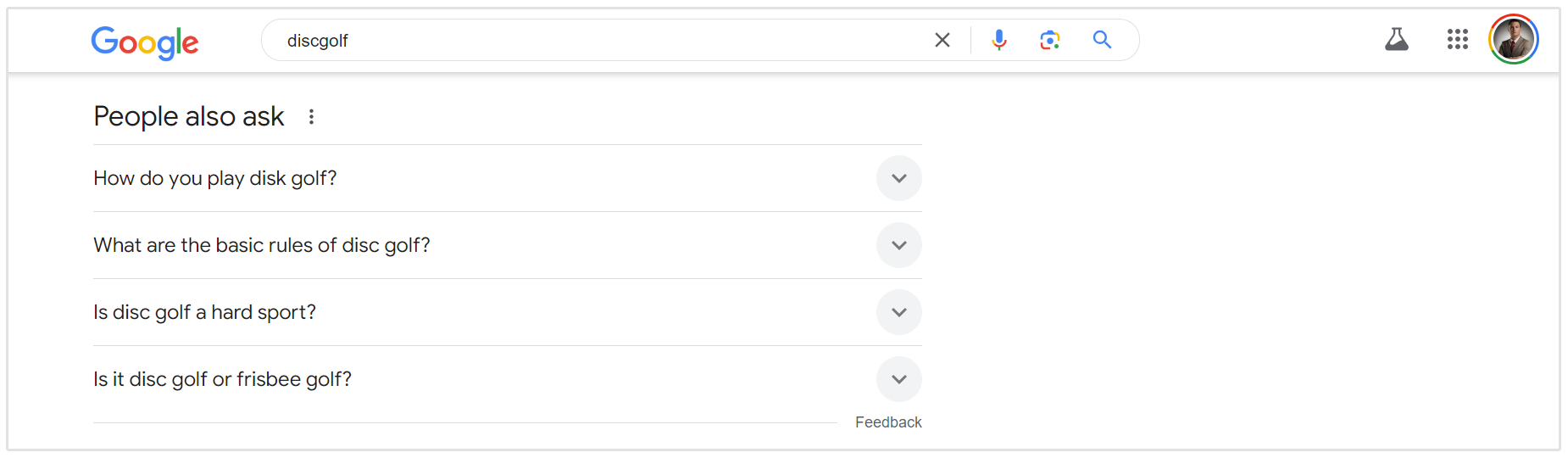
Task: Clear the search box text
Action: tap(942, 40)
